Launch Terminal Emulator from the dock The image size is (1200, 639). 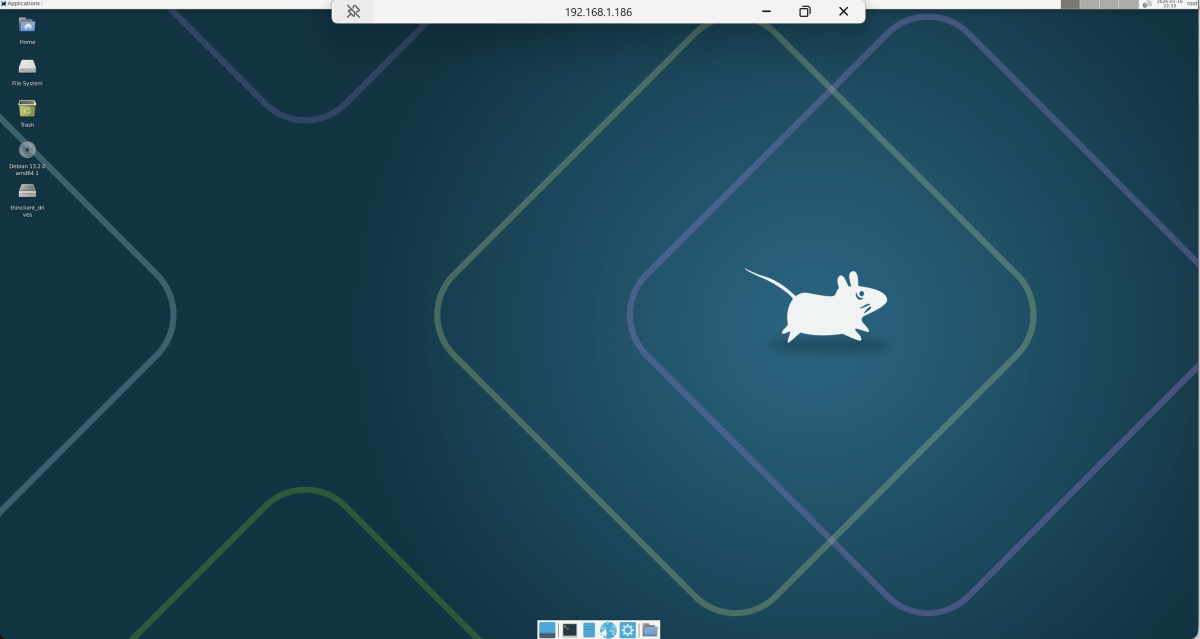(569, 630)
